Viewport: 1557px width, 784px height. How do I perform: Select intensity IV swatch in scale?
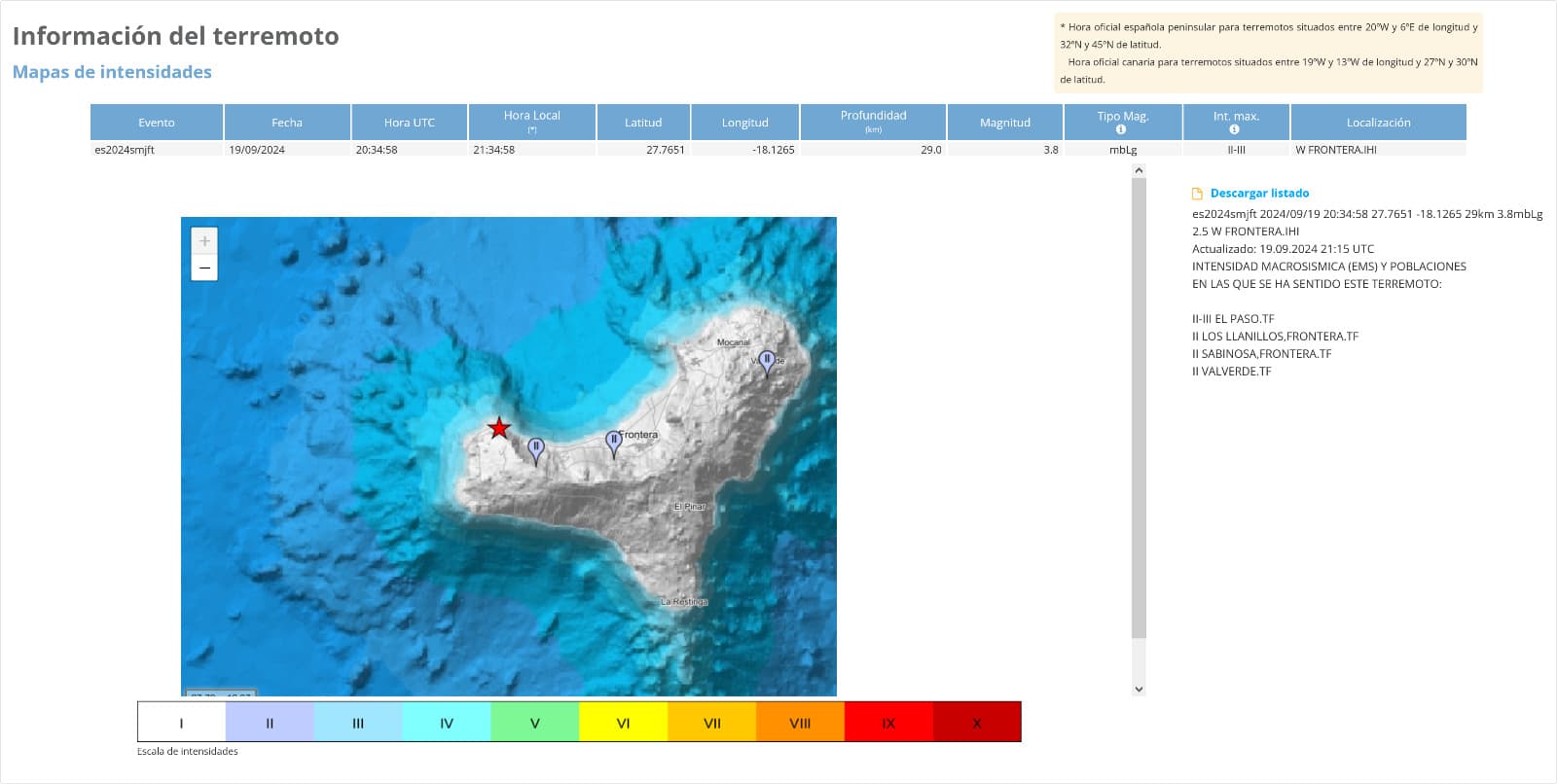[x=447, y=723]
